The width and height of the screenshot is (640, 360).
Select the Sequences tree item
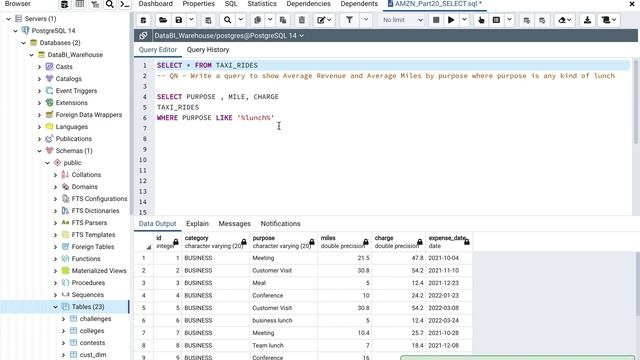pos(87,295)
